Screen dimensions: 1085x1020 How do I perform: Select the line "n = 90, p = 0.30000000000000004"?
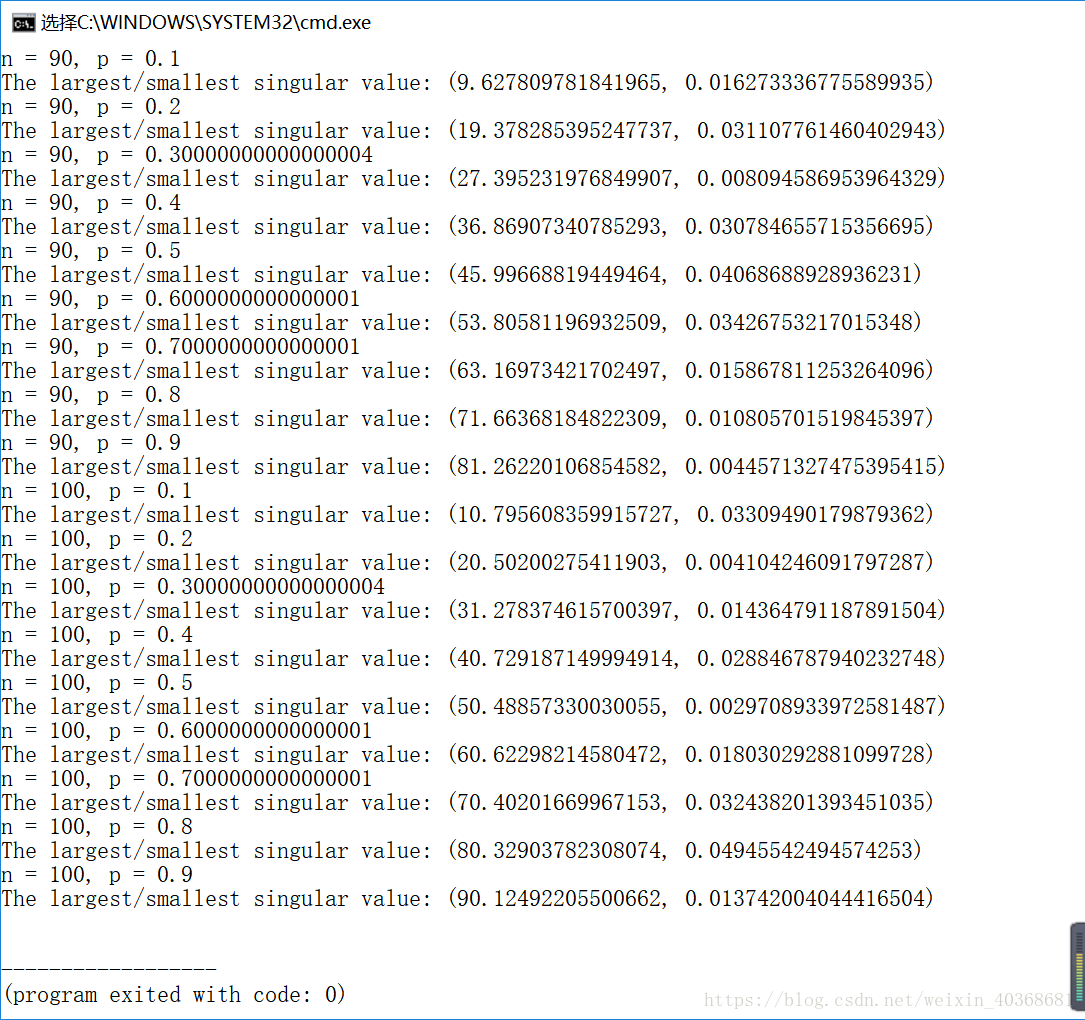point(187,155)
